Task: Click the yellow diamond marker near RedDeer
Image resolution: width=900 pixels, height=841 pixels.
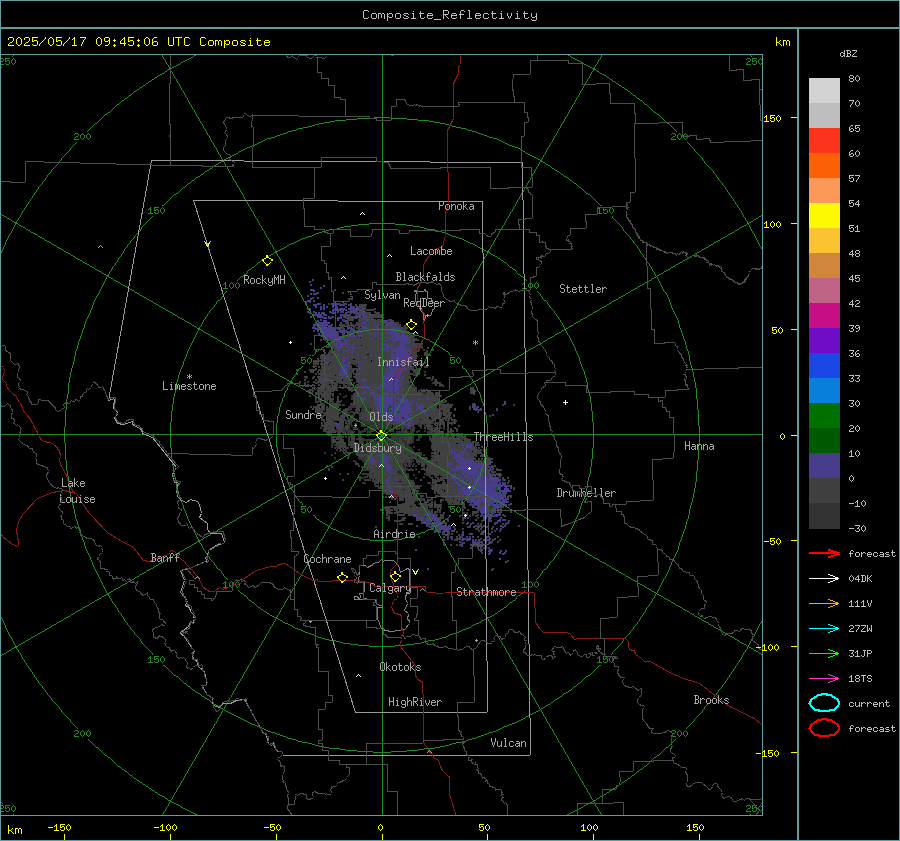Action: [412, 325]
